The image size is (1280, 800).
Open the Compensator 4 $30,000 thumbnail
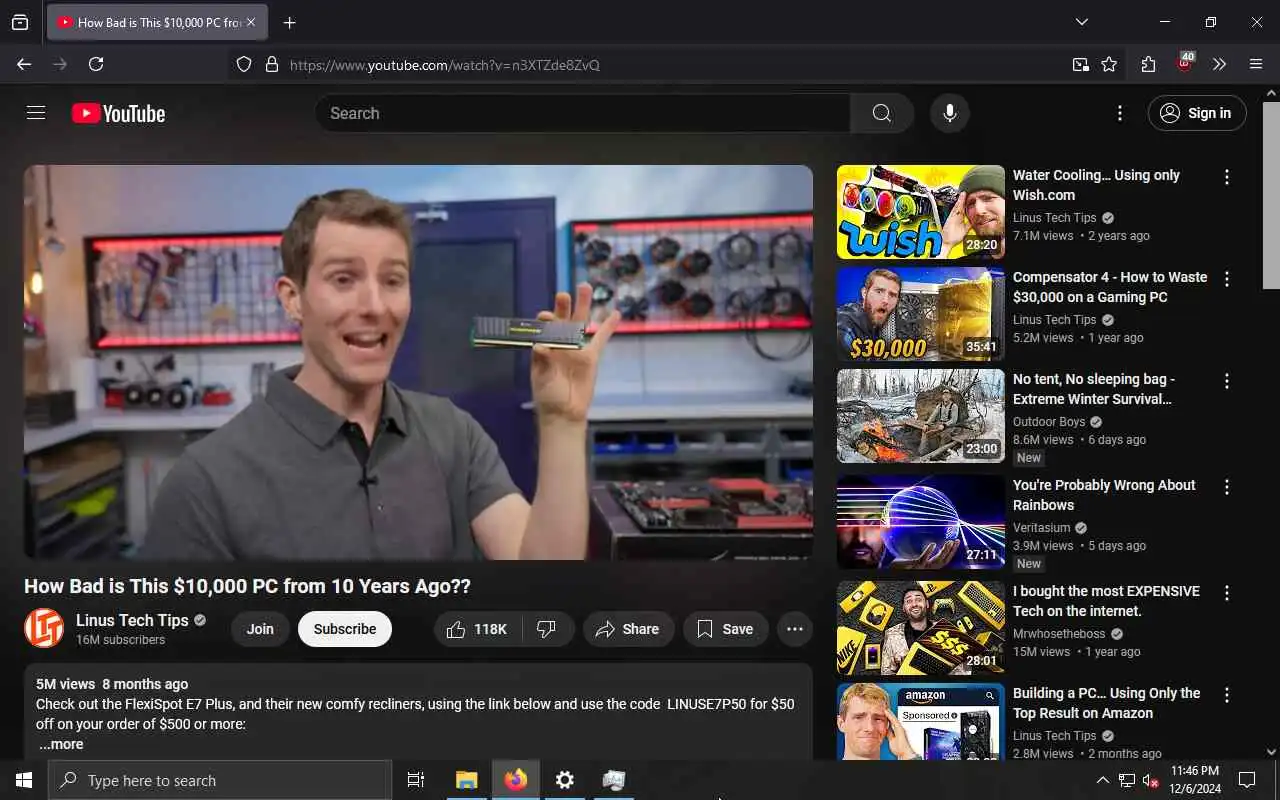pos(921,314)
